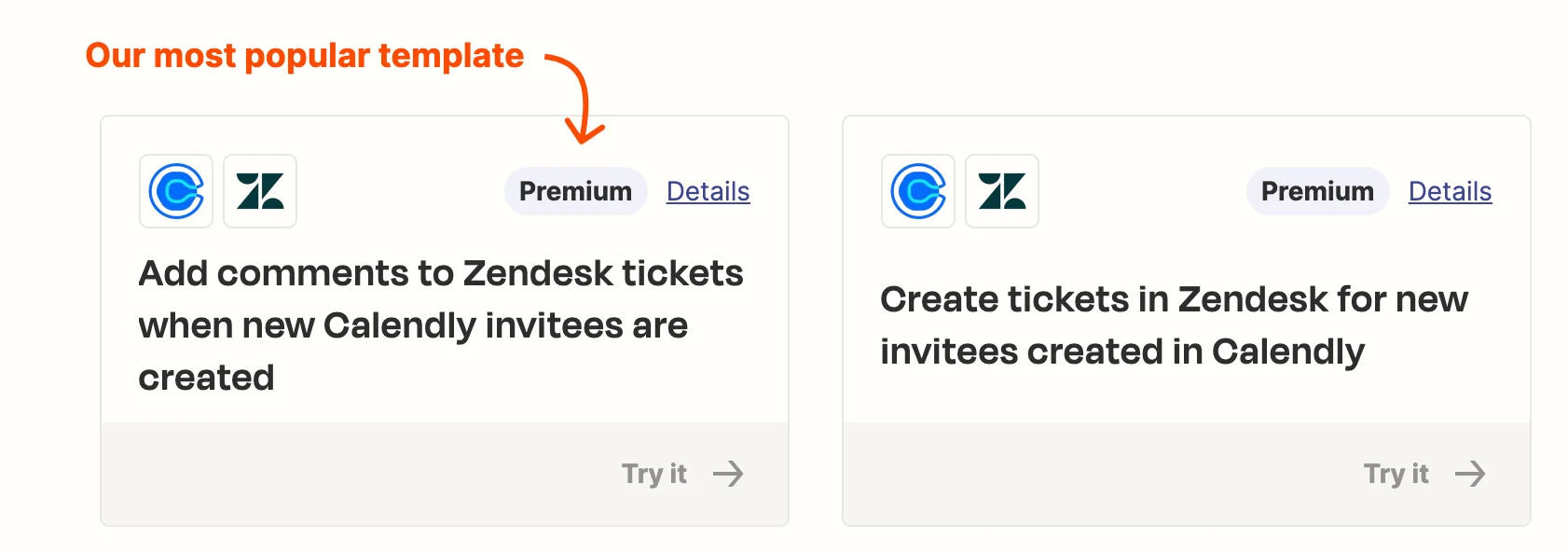This screenshot has width=1568, height=552.
Task: Open Details link for Add comments template
Action: point(708,191)
